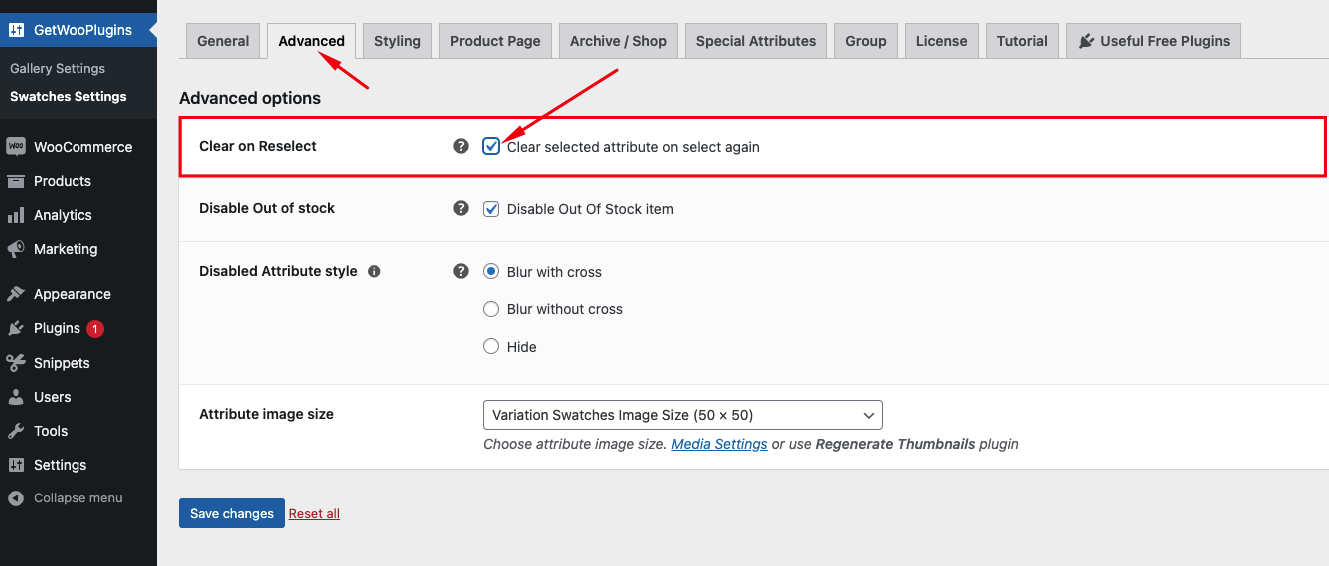Click the Marketing megaphone icon
This screenshot has height=566, width=1329.
click(16, 249)
